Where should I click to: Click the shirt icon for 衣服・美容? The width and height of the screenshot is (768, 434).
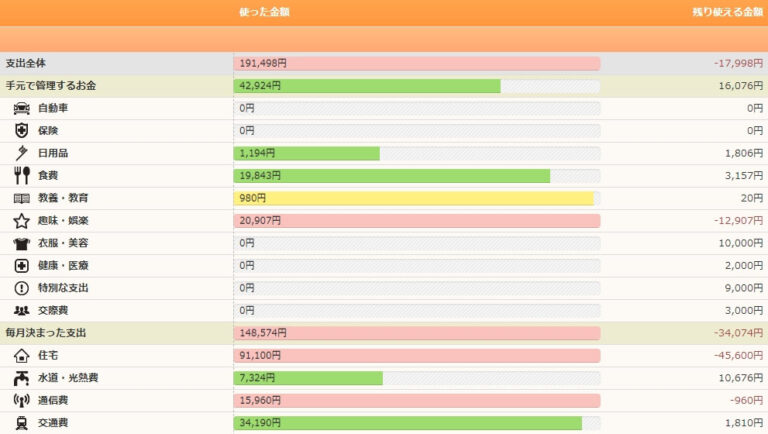(x=22, y=243)
